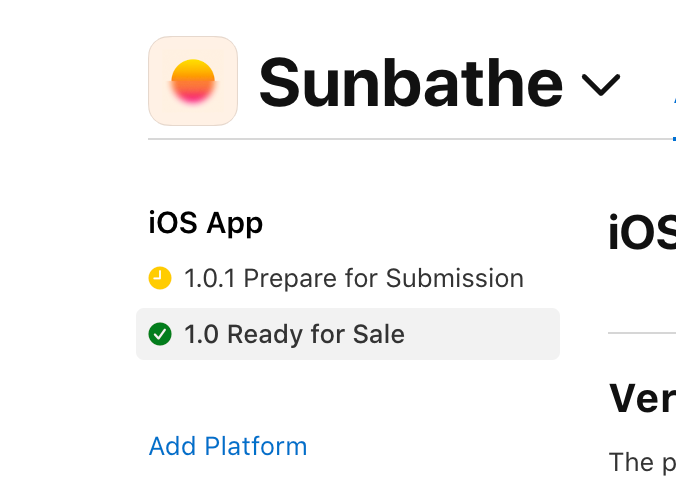The height and width of the screenshot is (478, 676).
Task: Click the 'Prepare for Submission' status text
Action: point(383,278)
